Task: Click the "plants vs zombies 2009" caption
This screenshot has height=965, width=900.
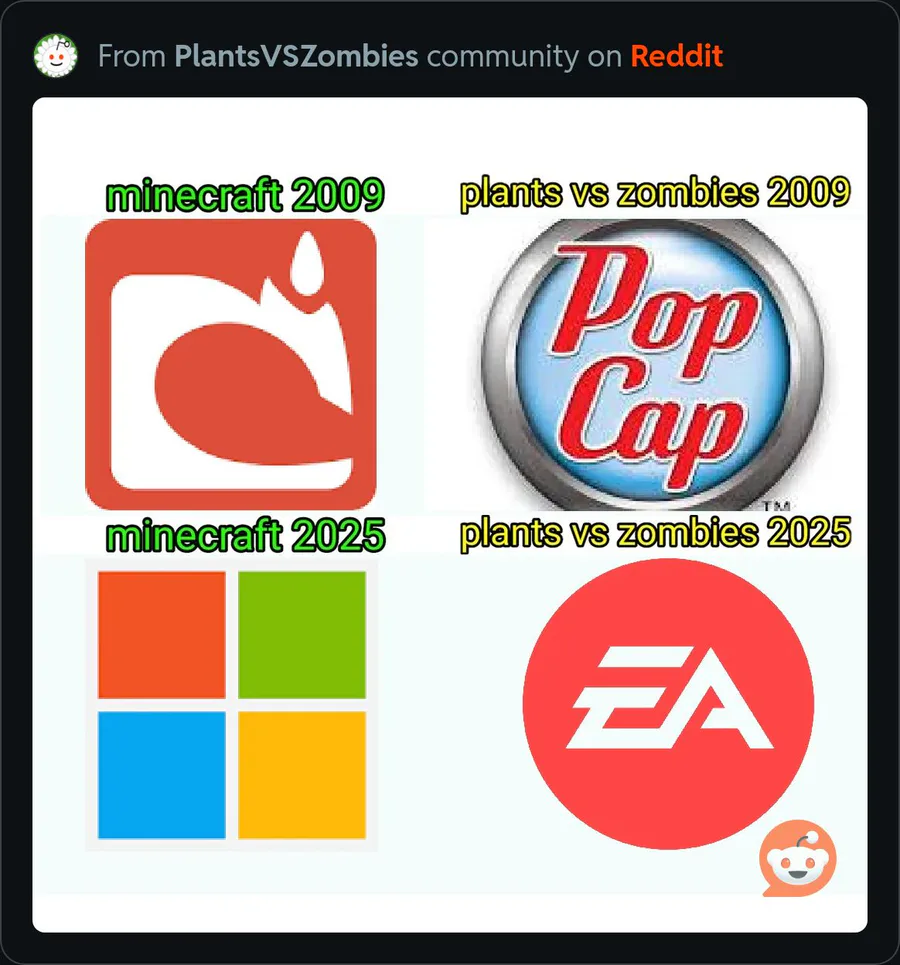Action: 655,194
